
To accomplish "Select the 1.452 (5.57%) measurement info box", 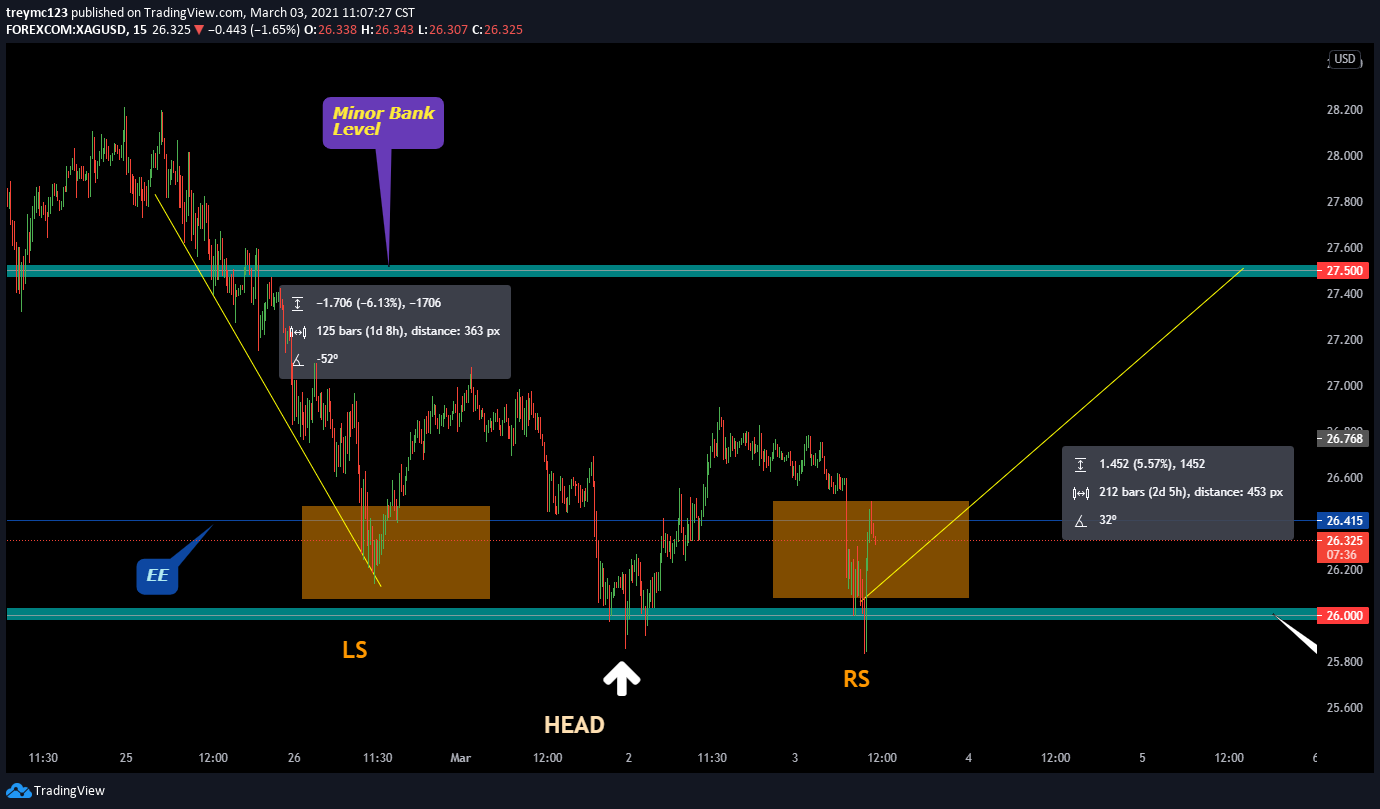I will click(1177, 493).
